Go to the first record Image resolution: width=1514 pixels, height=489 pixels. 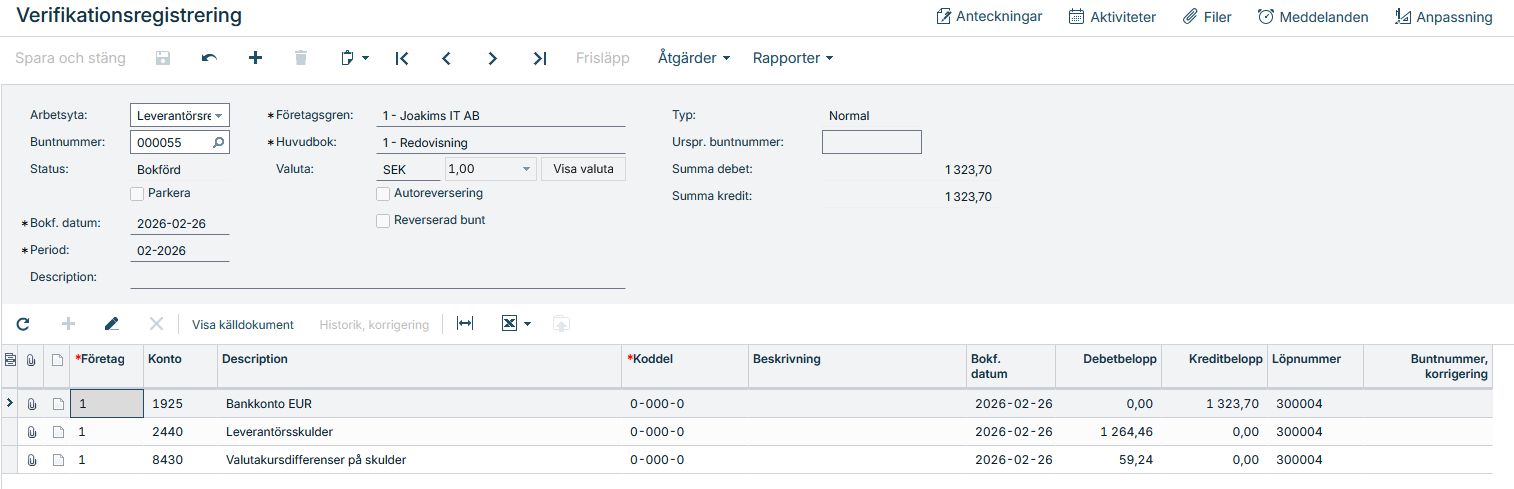[x=402, y=58]
